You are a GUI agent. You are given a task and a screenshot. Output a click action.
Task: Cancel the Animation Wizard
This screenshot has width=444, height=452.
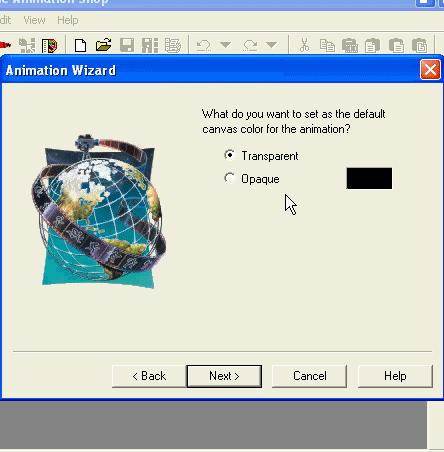310,376
